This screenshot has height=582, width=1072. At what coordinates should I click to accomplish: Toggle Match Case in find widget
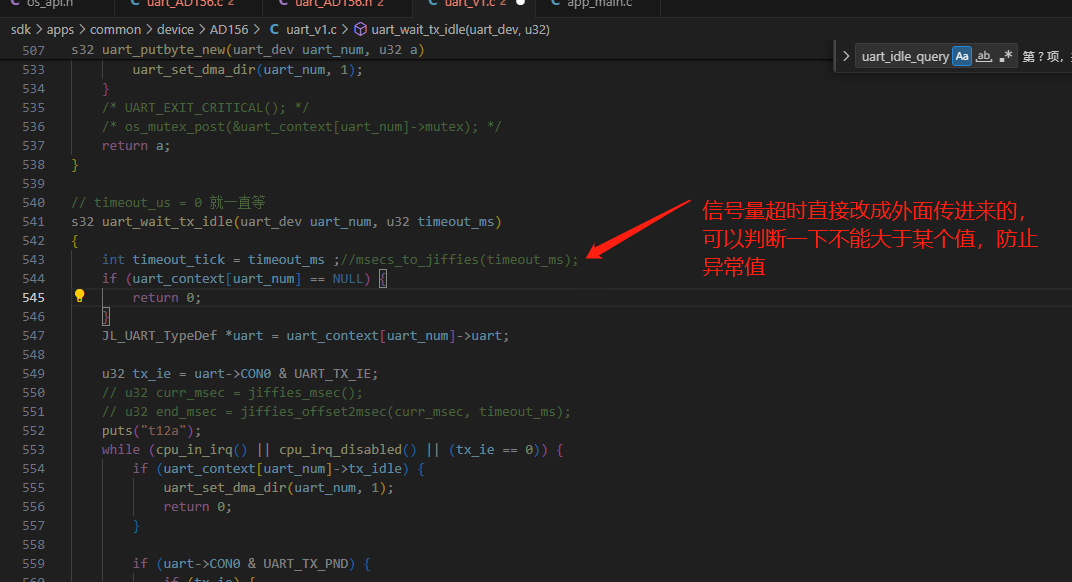coord(962,56)
